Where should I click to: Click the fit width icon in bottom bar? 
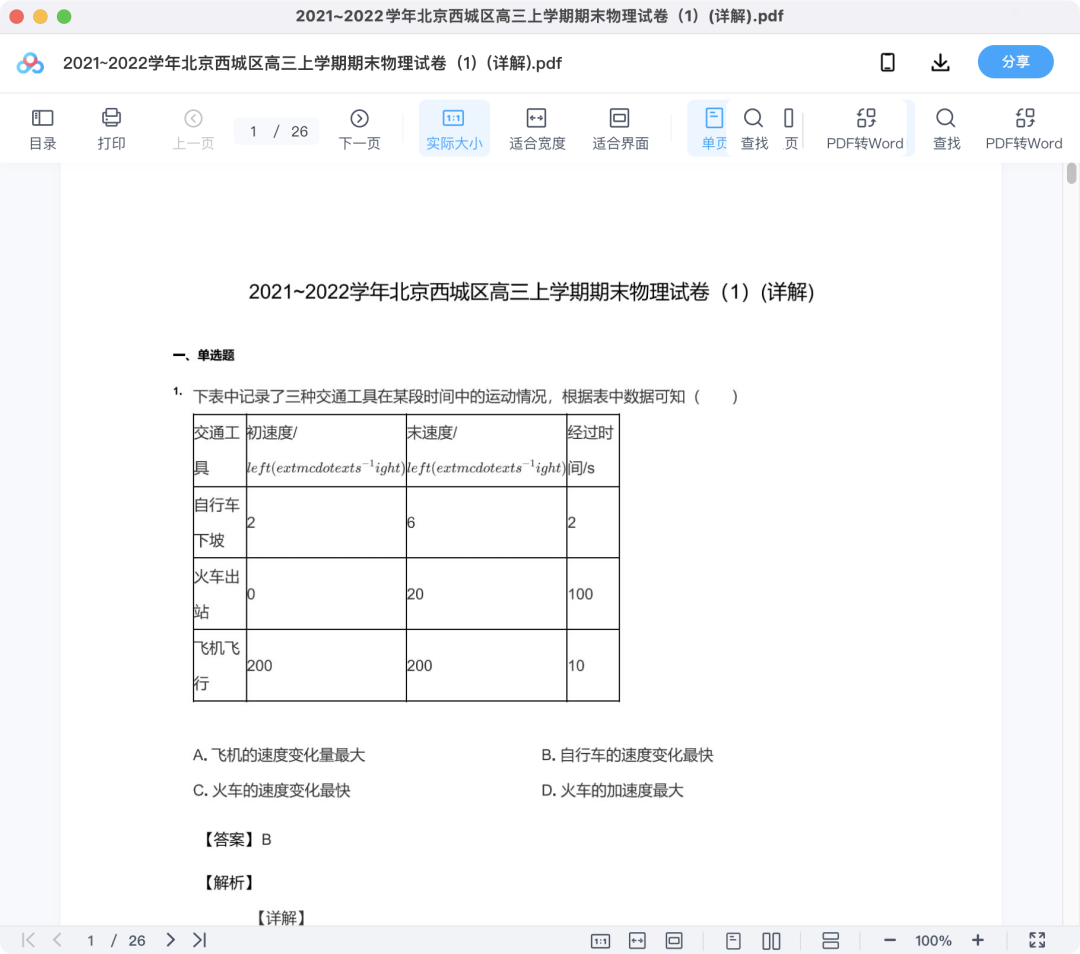point(638,940)
